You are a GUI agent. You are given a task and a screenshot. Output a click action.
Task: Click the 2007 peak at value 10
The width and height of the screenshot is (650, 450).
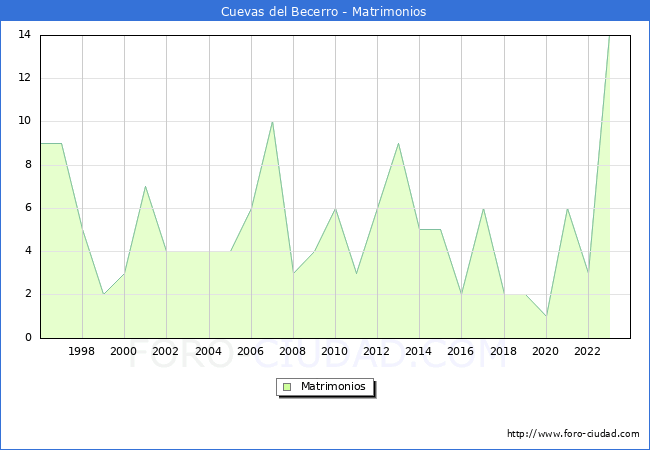[272, 122]
